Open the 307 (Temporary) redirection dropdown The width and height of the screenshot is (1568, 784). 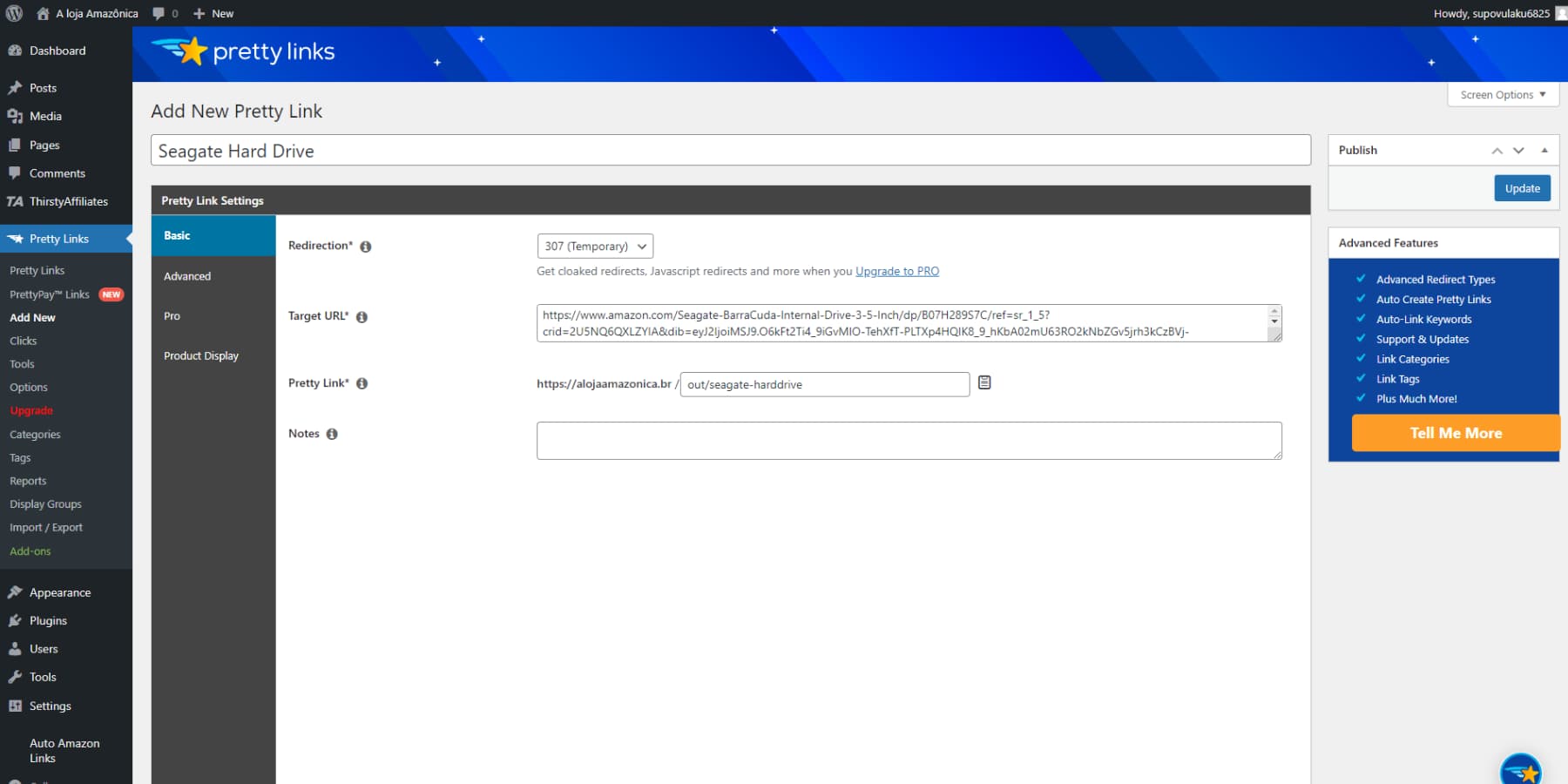point(595,246)
